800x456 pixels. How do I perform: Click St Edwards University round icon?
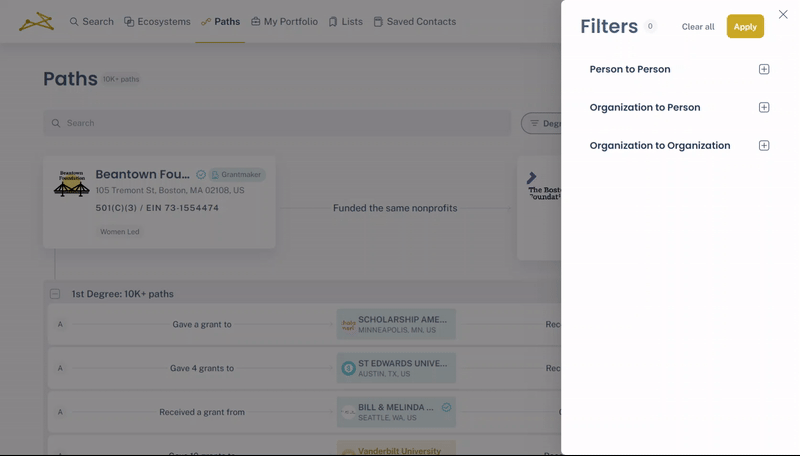348,368
